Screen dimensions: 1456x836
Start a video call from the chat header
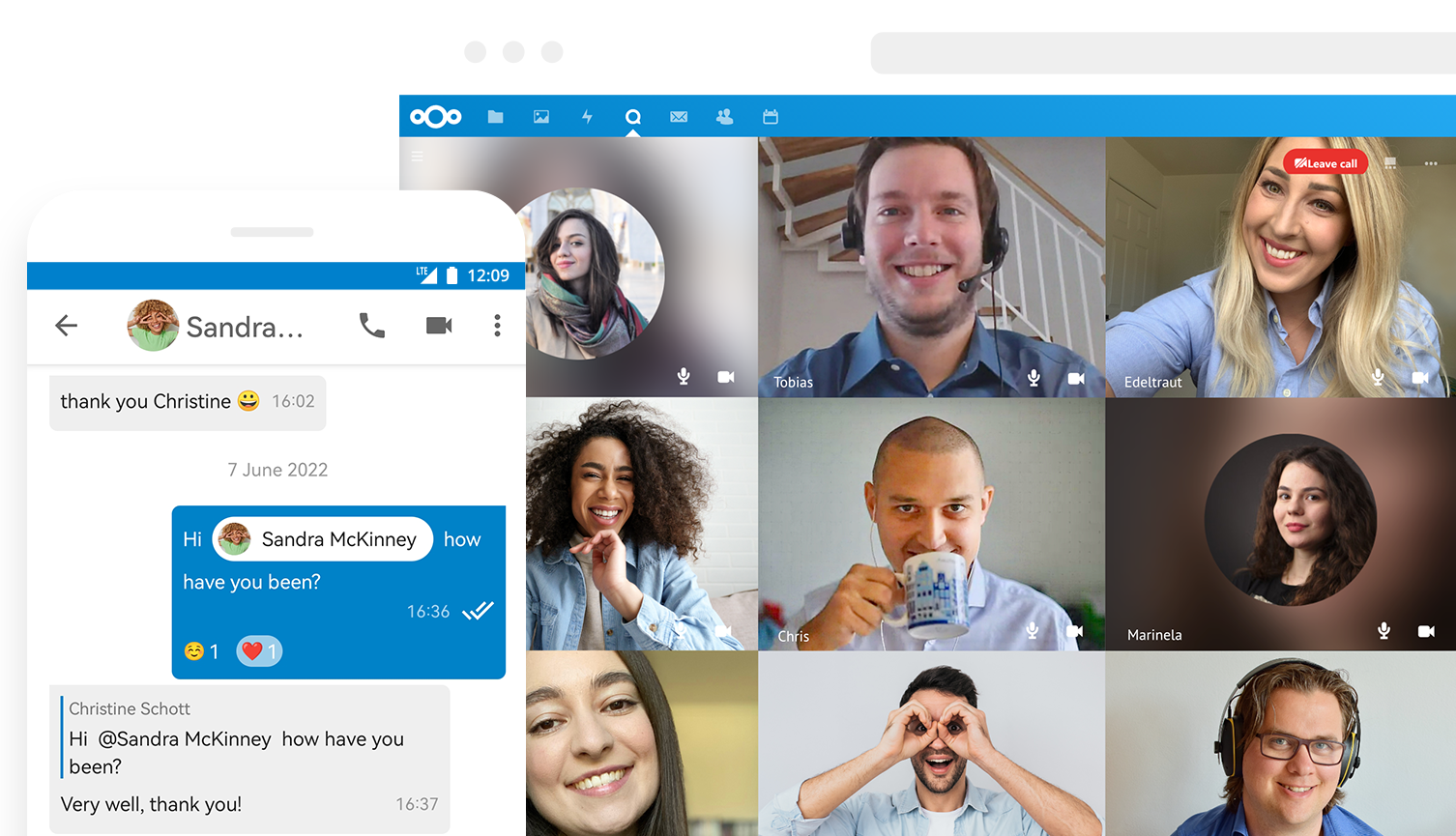point(438,326)
